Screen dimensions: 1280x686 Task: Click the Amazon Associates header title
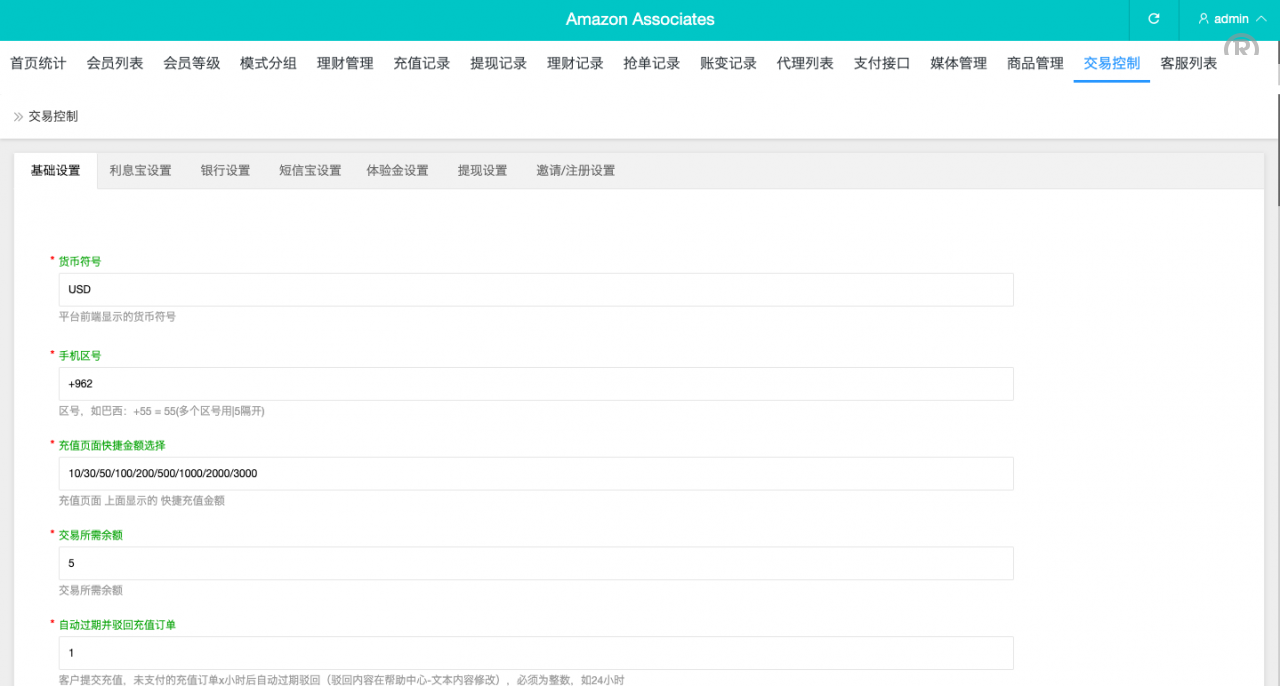point(640,19)
